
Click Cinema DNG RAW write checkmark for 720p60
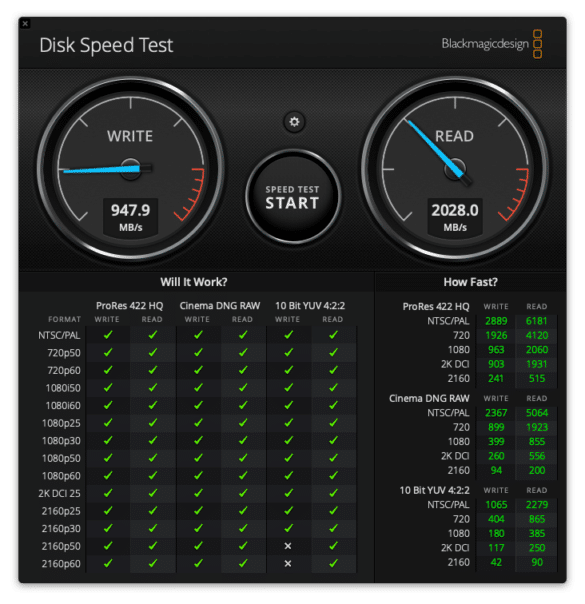[x=198, y=370]
